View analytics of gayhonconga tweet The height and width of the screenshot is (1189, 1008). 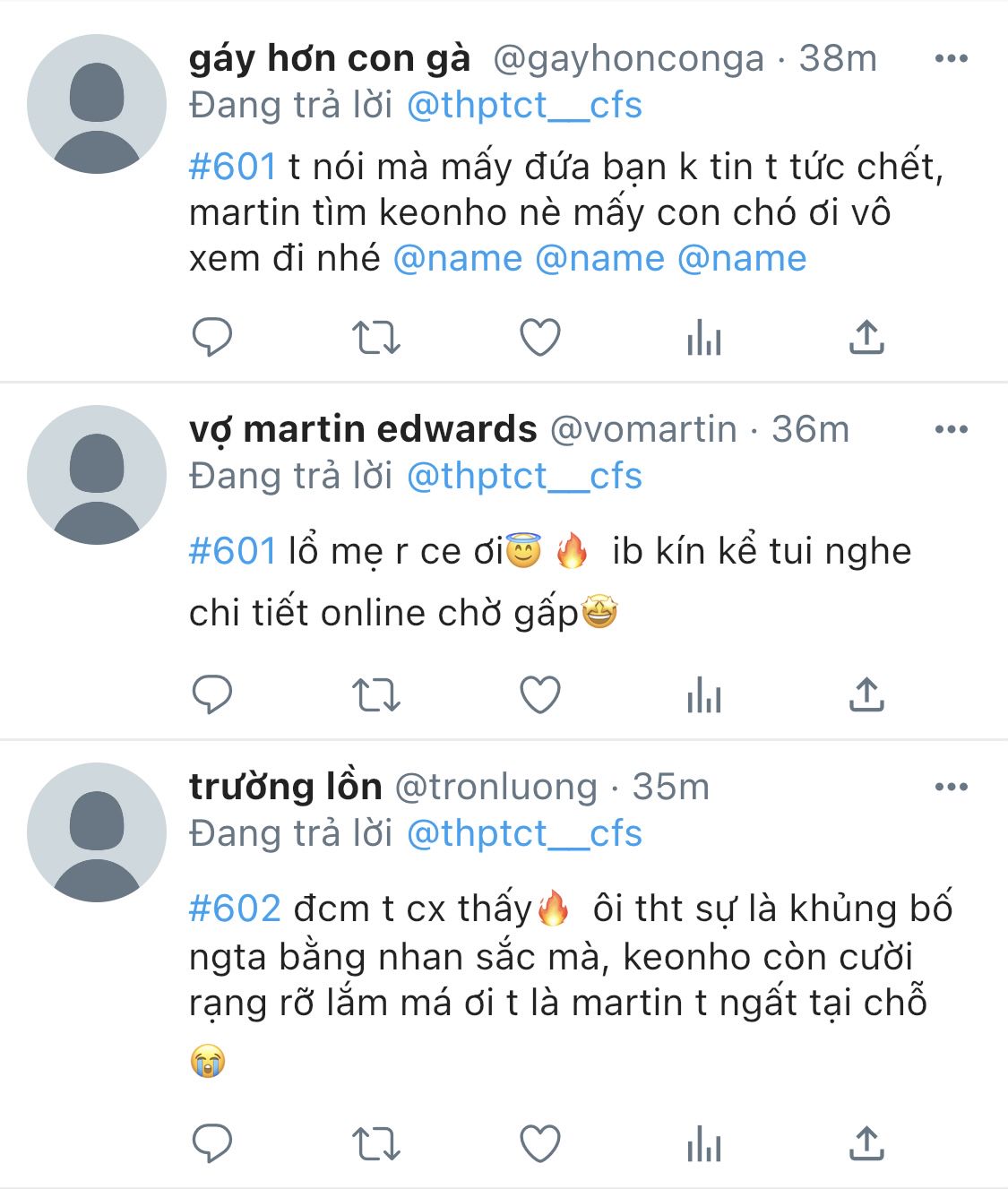point(703,339)
